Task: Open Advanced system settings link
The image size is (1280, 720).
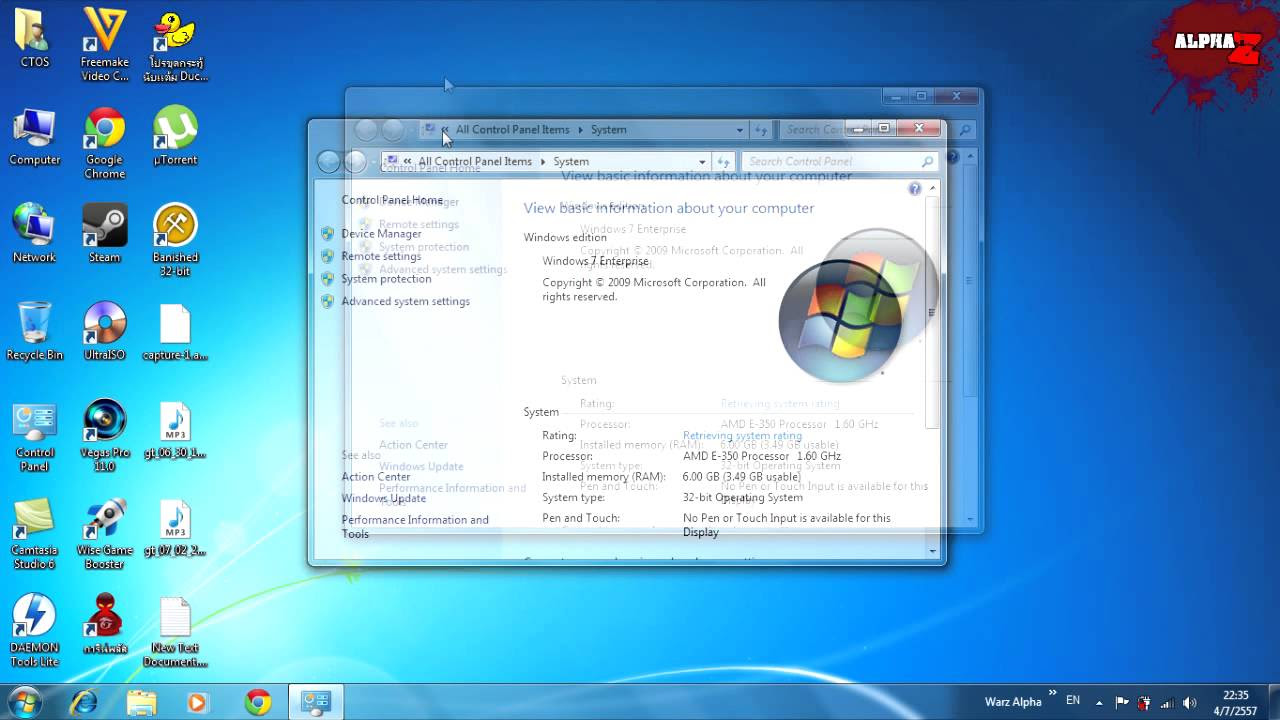Action: [x=405, y=301]
